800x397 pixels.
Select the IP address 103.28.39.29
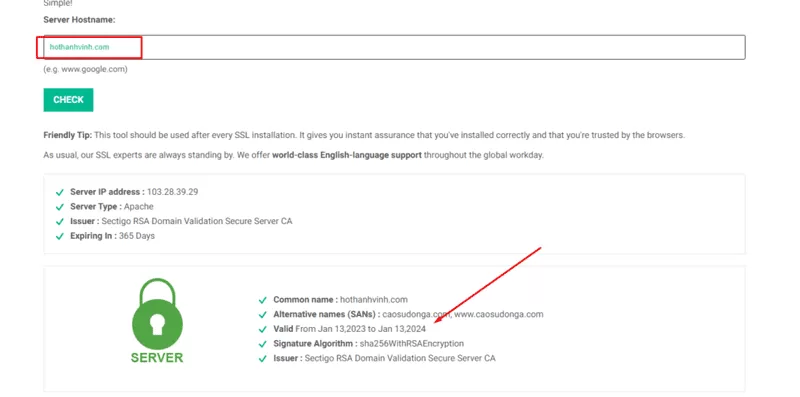click(x=172, y=192)
